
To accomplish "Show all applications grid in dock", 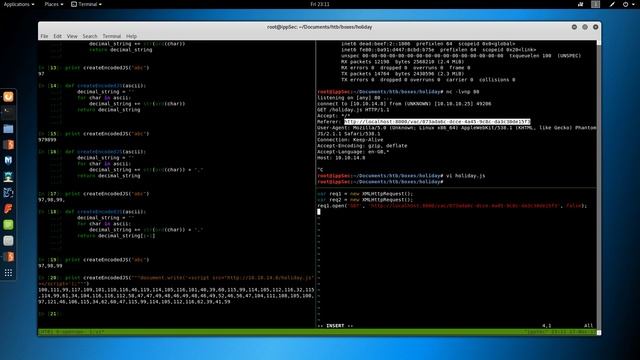I will (8, 273).
